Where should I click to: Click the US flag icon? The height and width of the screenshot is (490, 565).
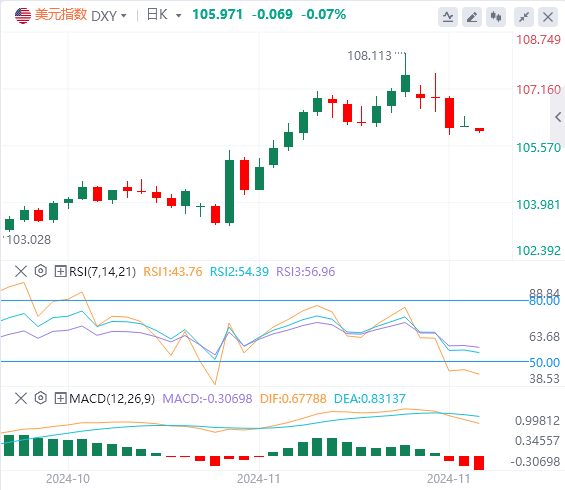tap(23, 15)
